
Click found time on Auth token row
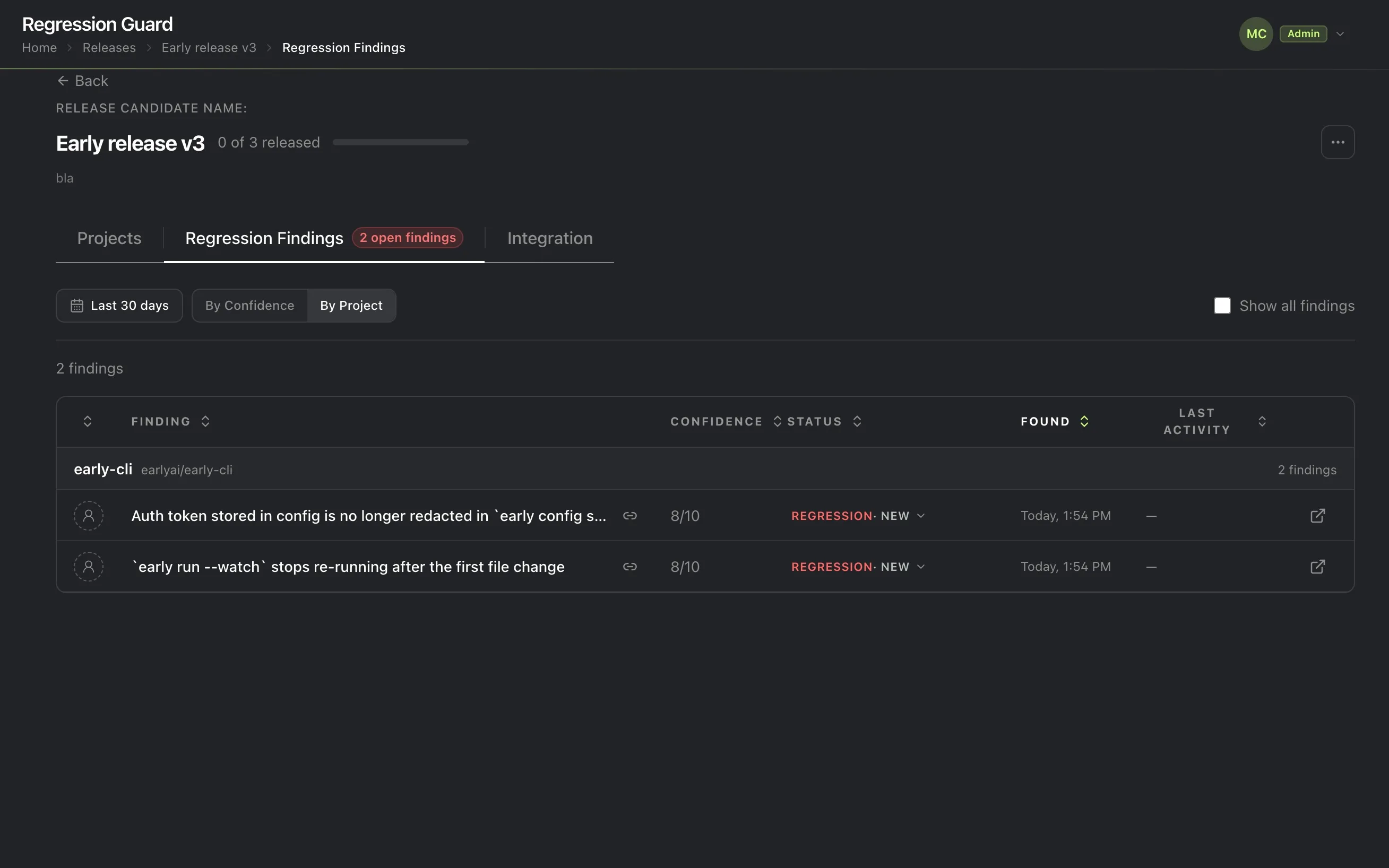[1066, 516]
